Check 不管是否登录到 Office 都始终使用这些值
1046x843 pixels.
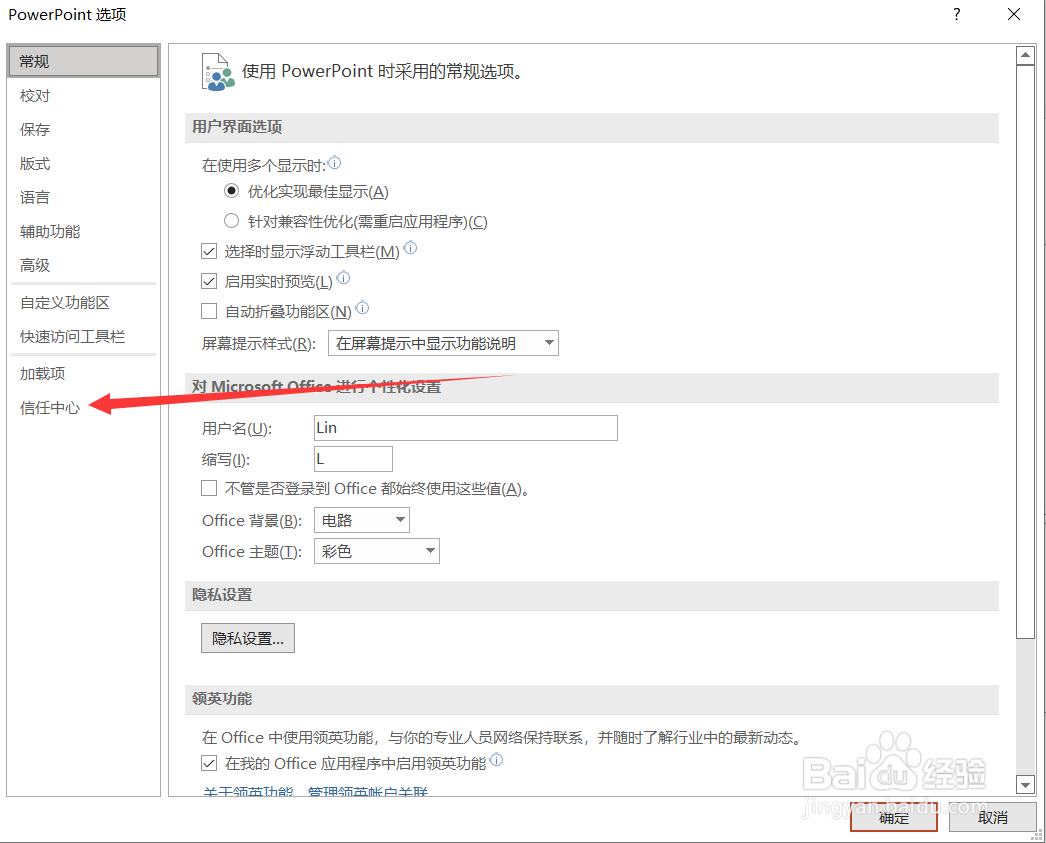pos(209,489)
